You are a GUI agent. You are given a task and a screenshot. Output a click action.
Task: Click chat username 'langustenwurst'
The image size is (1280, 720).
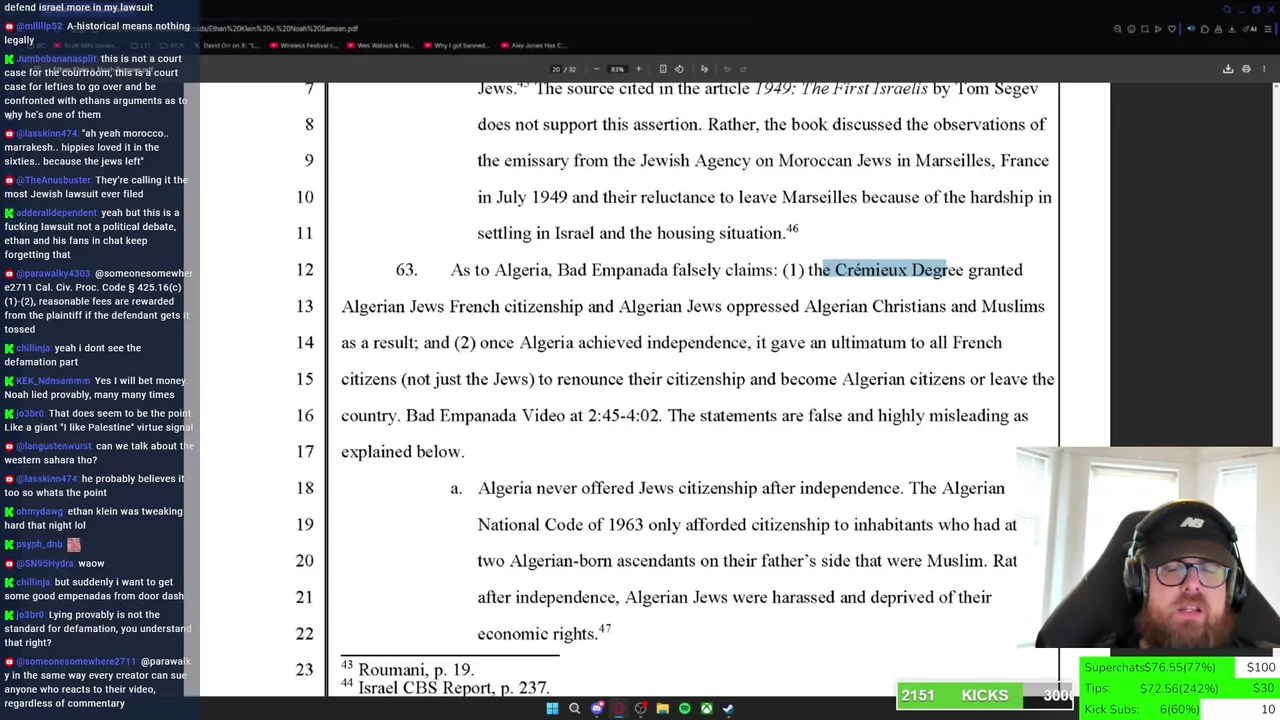(x=54, y=446)
